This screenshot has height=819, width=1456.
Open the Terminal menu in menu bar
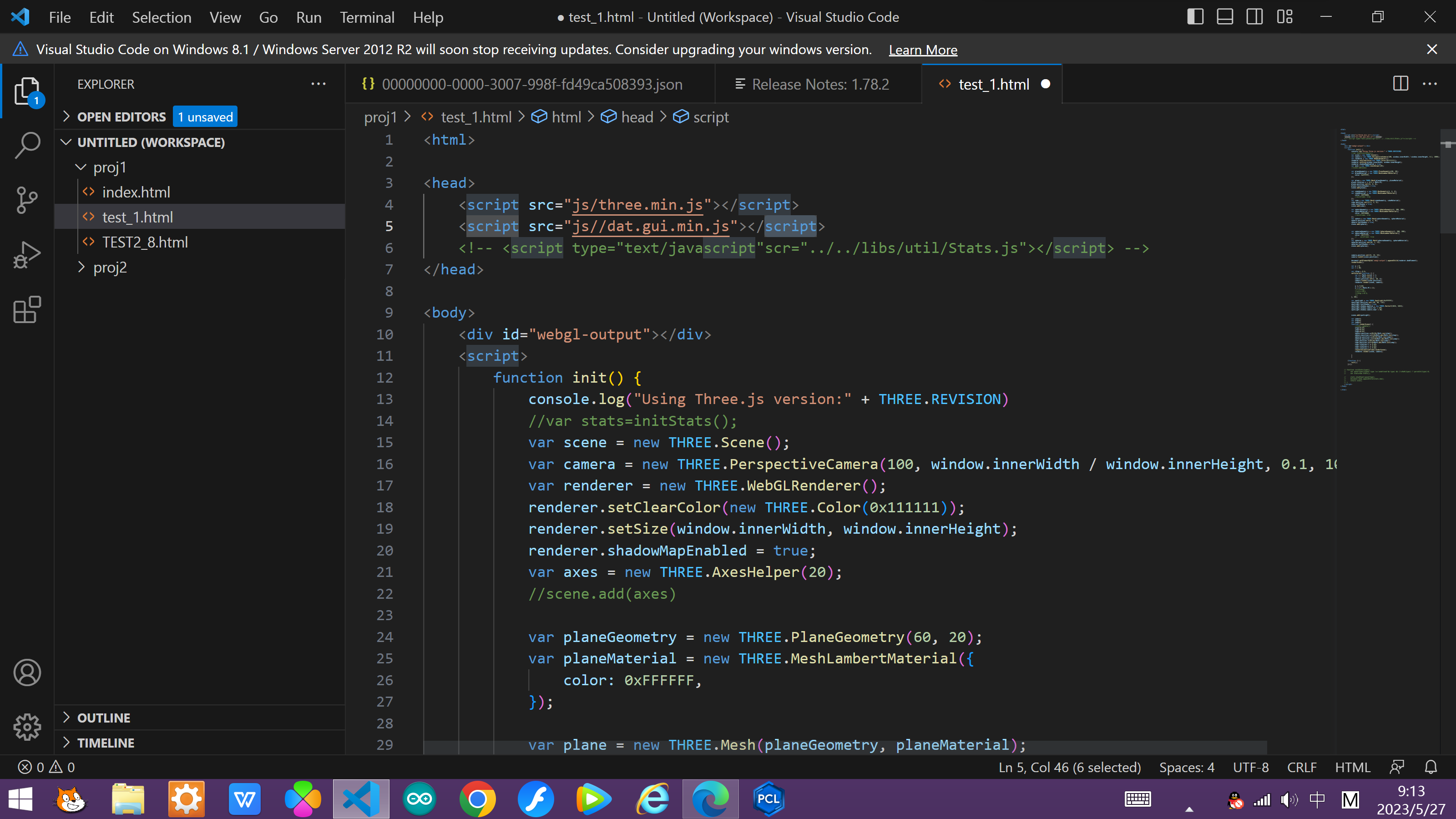click(x=365, y=17)
